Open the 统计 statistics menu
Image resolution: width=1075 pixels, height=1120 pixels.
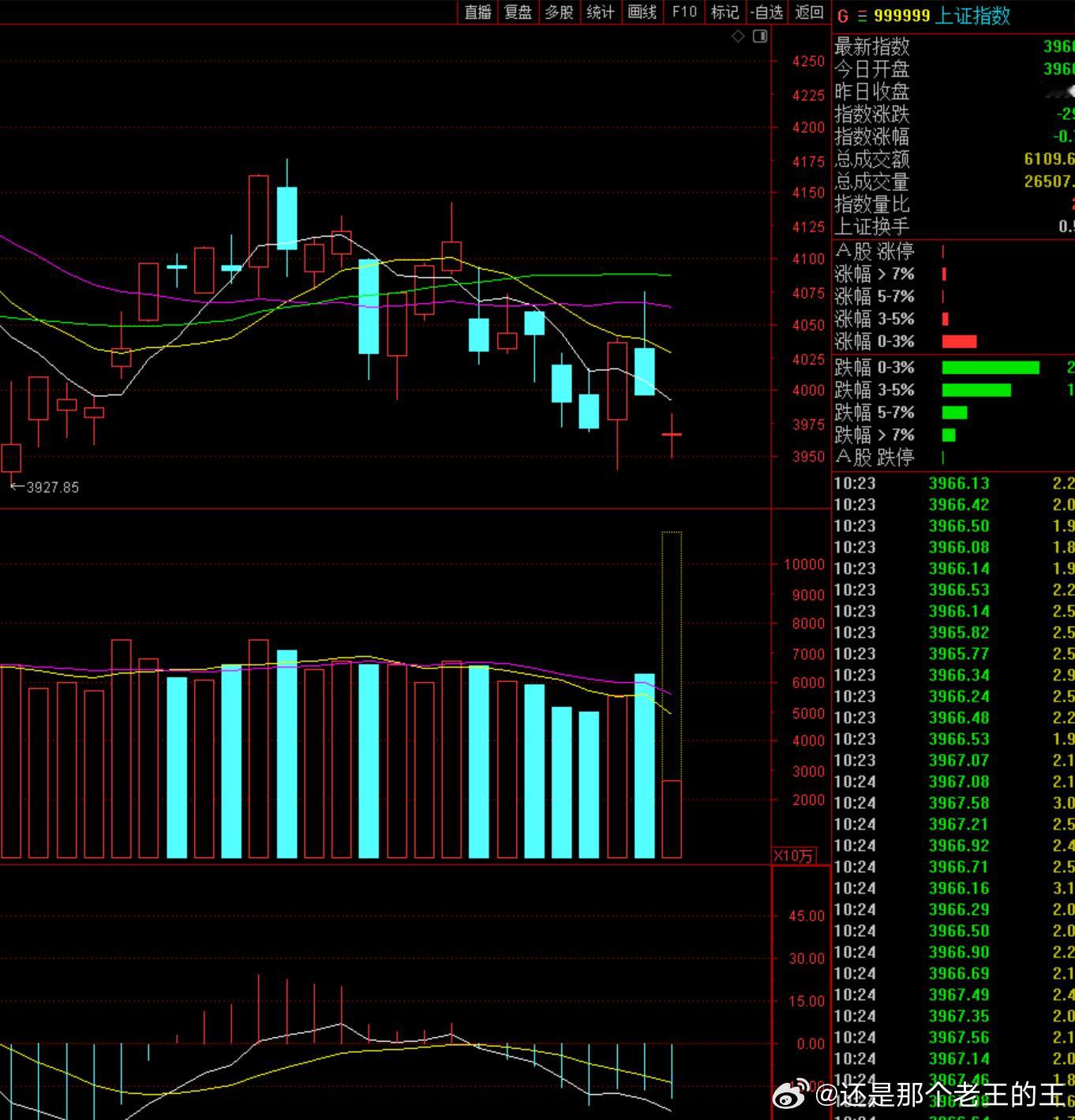click(x=601, y=12)
